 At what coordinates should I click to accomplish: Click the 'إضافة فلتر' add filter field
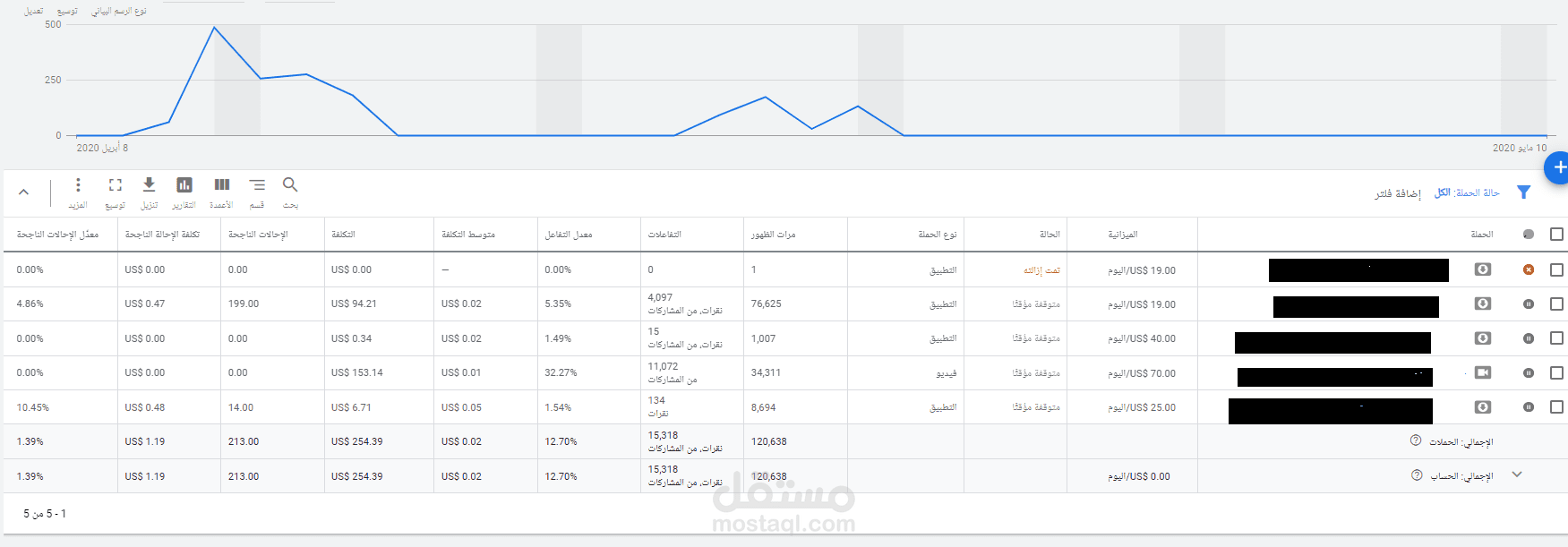click(x=1398, y=193)
